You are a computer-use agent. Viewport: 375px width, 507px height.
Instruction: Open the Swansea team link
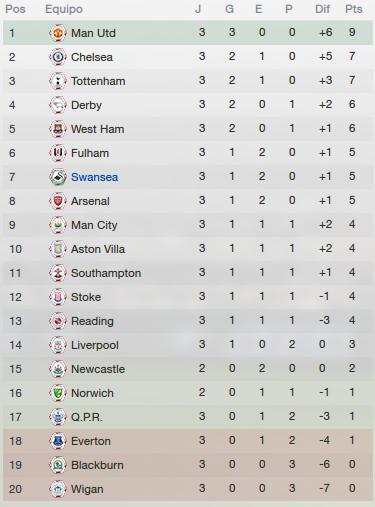[x=94, y=177]
